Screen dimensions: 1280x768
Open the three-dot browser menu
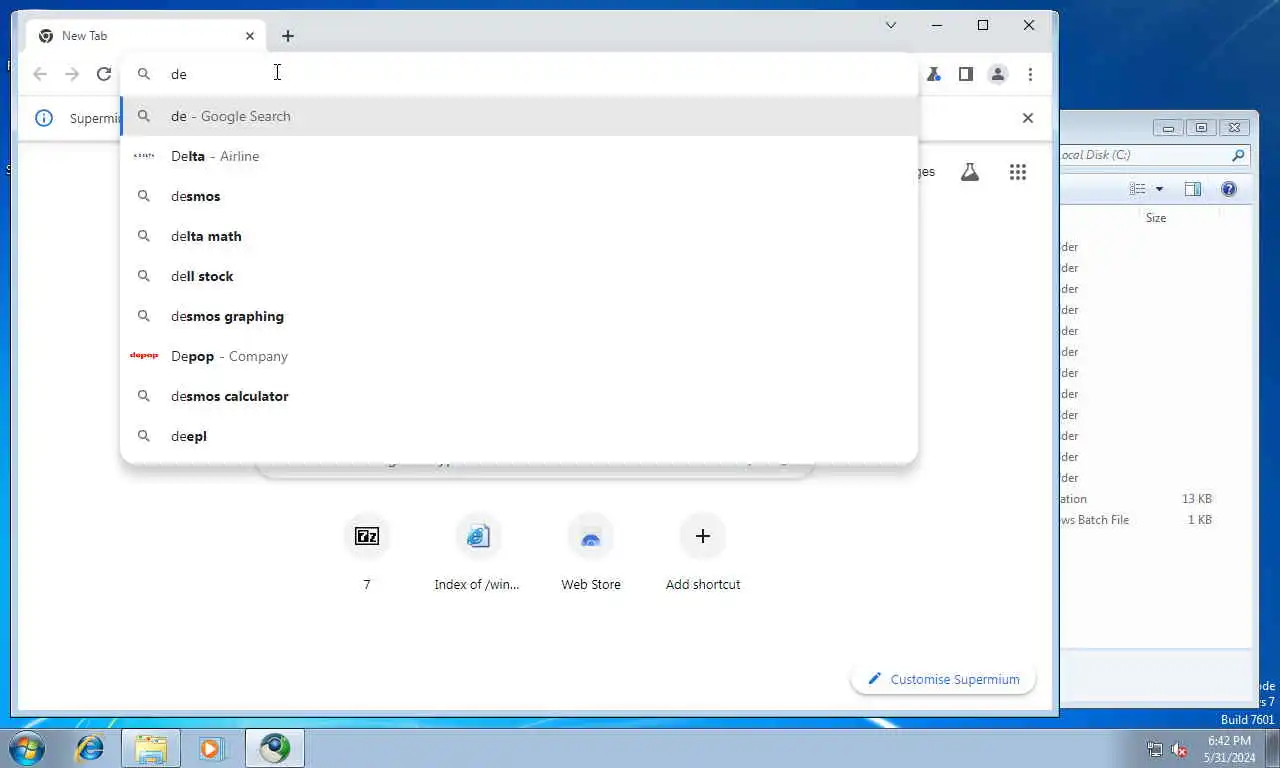pyautogui.click(x=1030, y=74)
